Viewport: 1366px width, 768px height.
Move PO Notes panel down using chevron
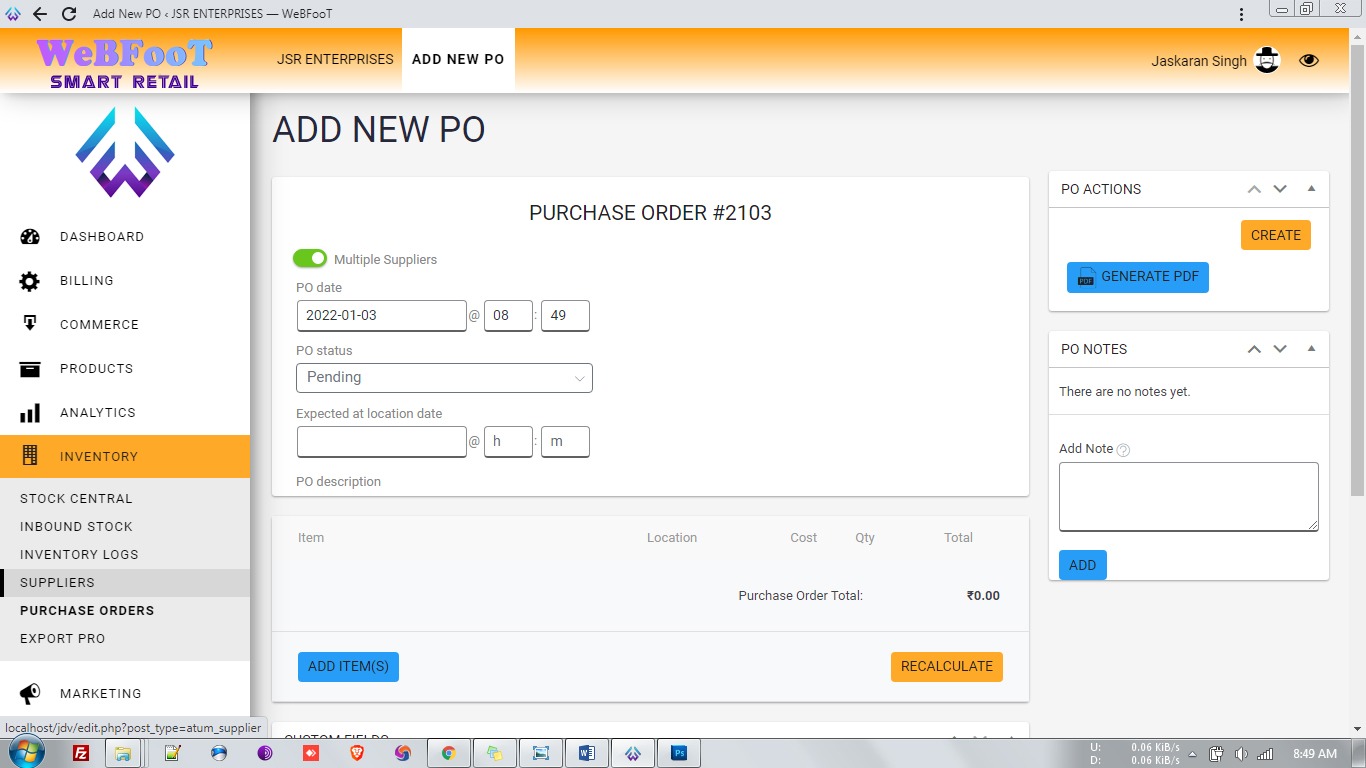pyautogui.click(x=1280, y=349)
